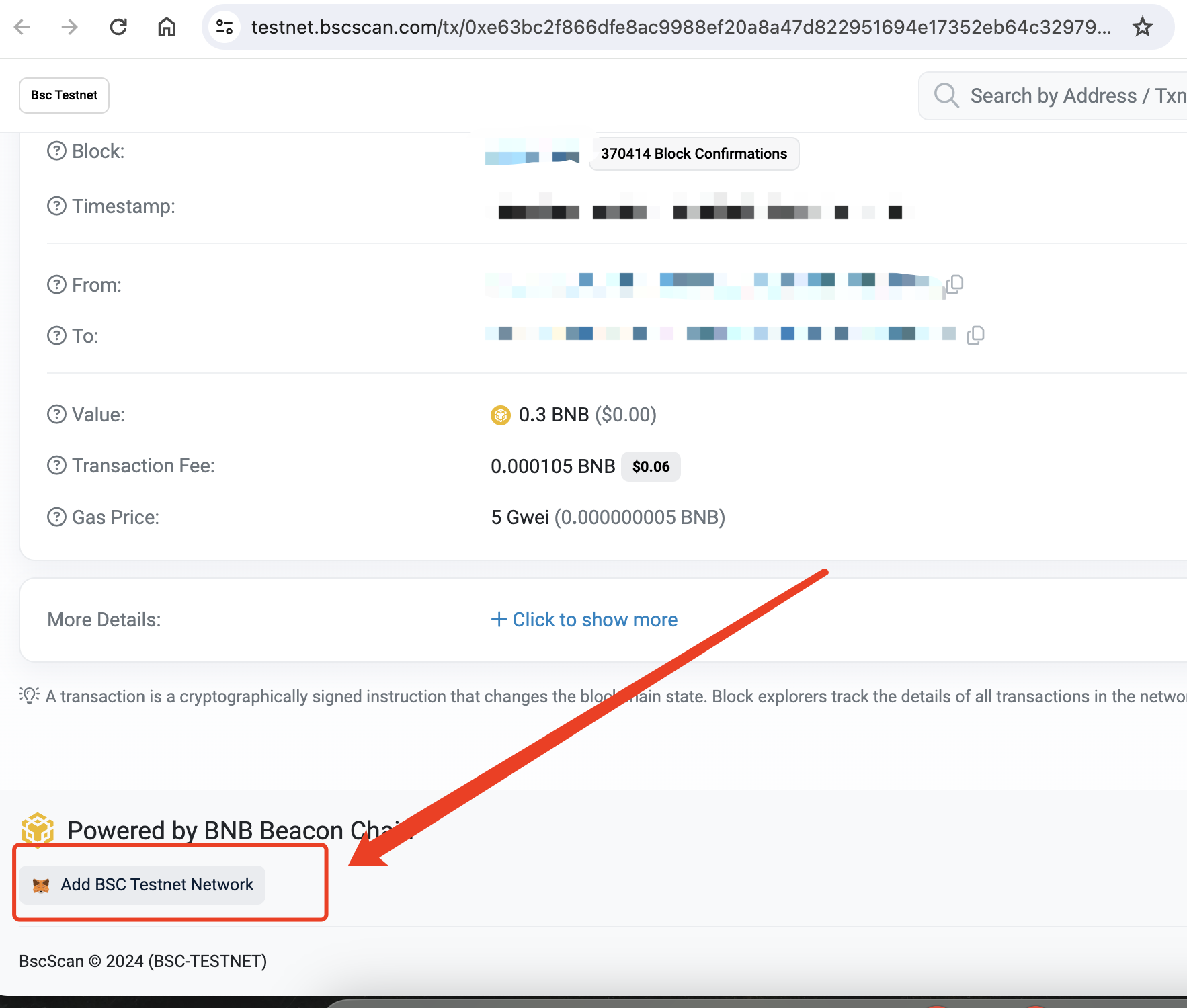Viewport: 1187px width, 1008px height.
Task: Copy the To address with copy icon
Action: (975, 335)
